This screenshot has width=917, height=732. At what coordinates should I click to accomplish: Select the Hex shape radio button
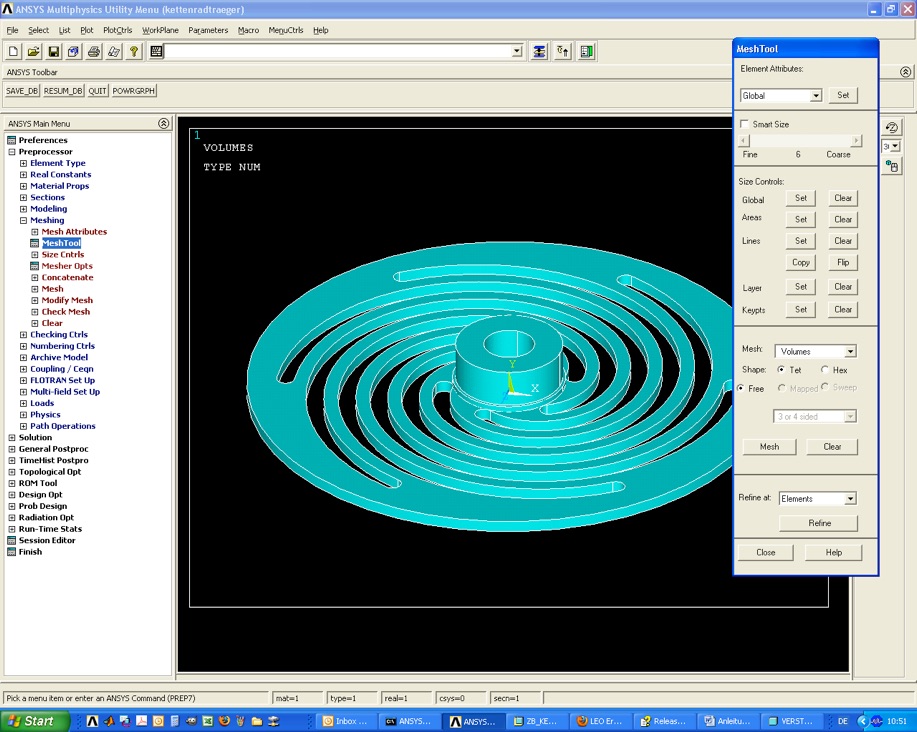click(x=825, y=370)
